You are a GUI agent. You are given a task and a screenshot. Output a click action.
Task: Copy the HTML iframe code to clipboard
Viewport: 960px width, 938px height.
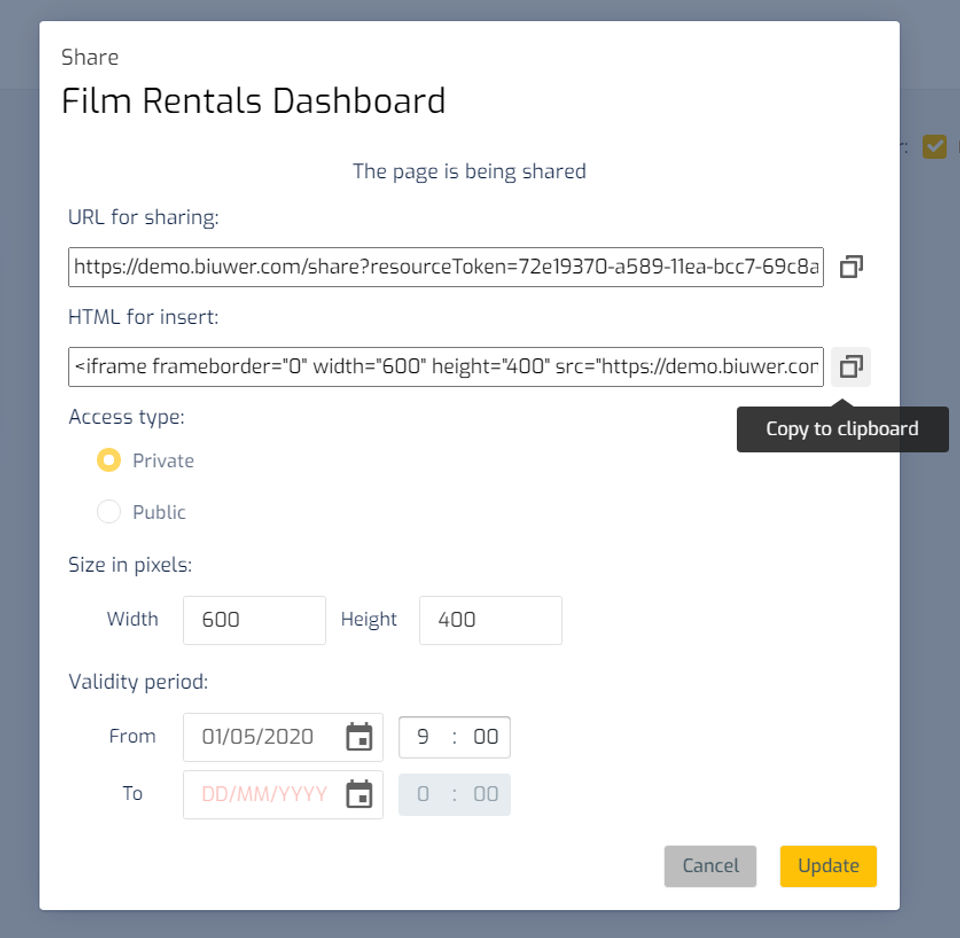tap(851, 367)
